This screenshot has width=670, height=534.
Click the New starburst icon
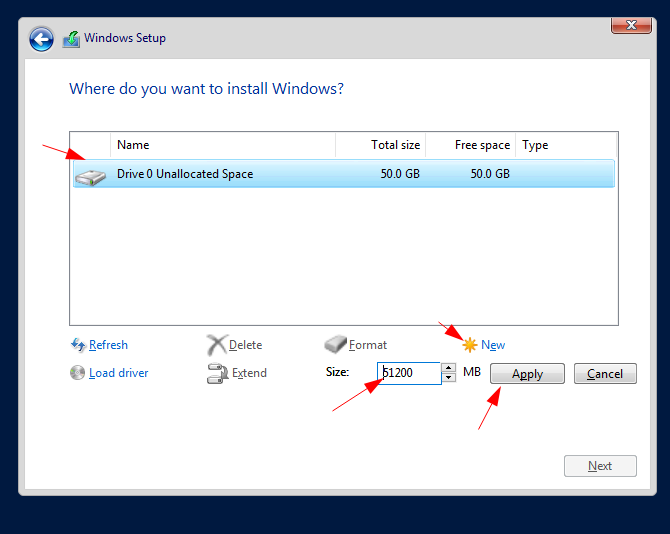click(x=470, y=345)
